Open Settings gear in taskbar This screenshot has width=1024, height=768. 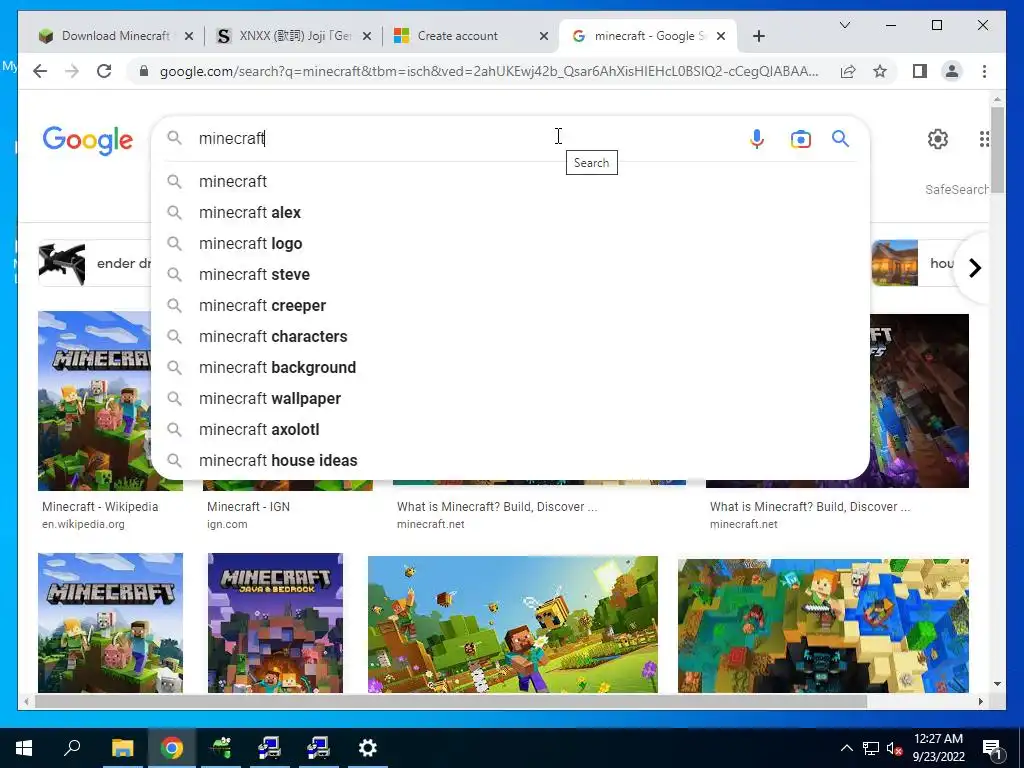pos(368,748)
